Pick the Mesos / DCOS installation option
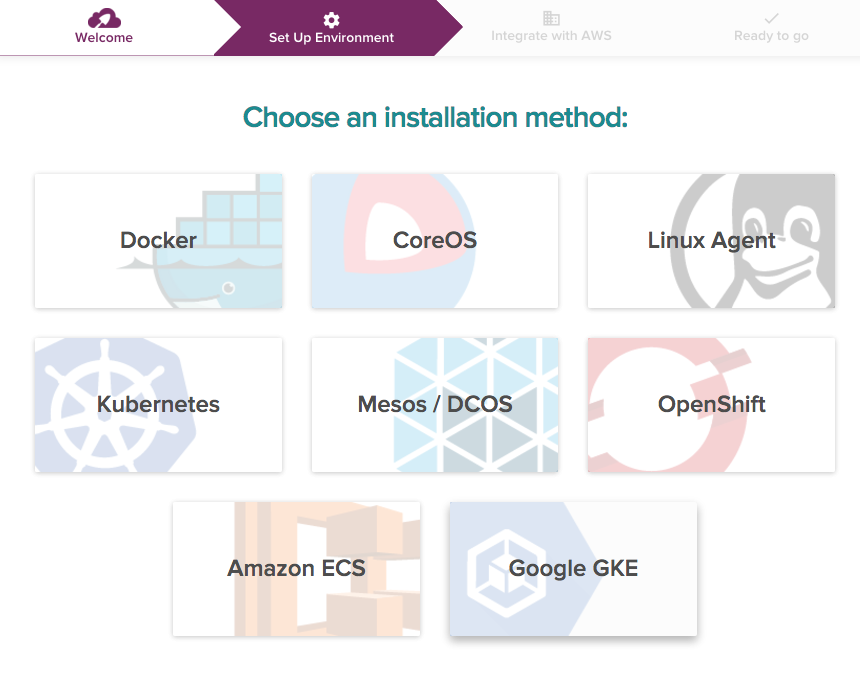The image size is (860, 684). click(434, 405)
